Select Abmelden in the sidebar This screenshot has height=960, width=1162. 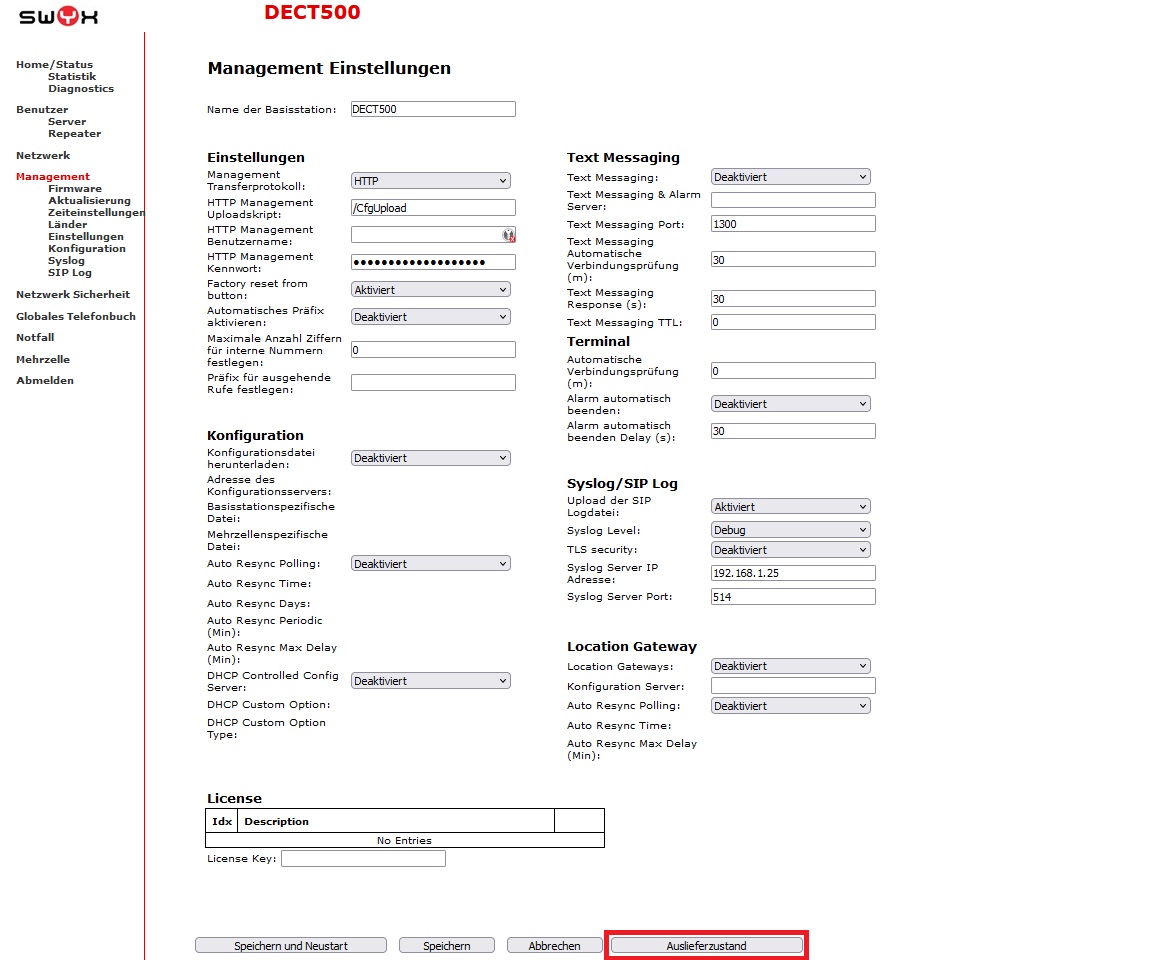pyautogui.click(x=45, y=381)
